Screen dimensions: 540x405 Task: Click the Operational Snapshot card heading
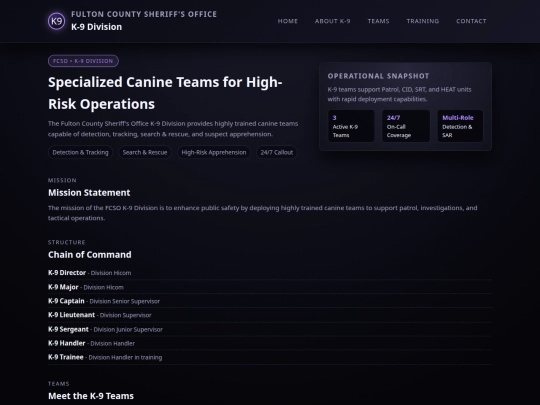click(x=378, y=76)
